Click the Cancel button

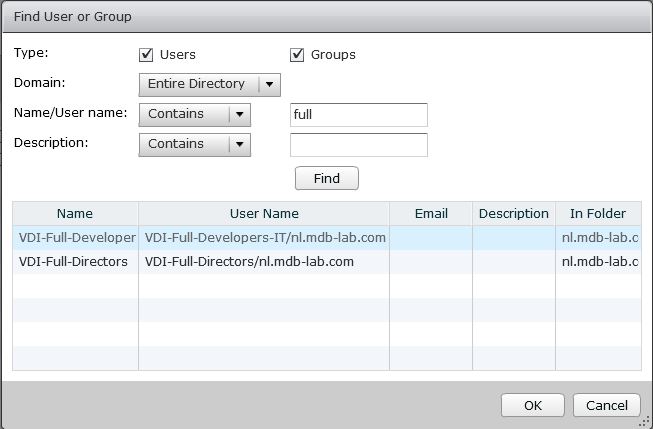point(606,405)
